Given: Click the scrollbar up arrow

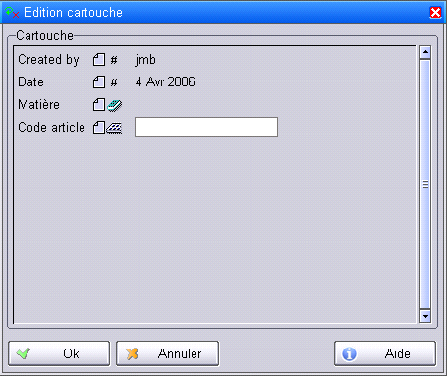Looking at the screenshot, I should point(425,52).
